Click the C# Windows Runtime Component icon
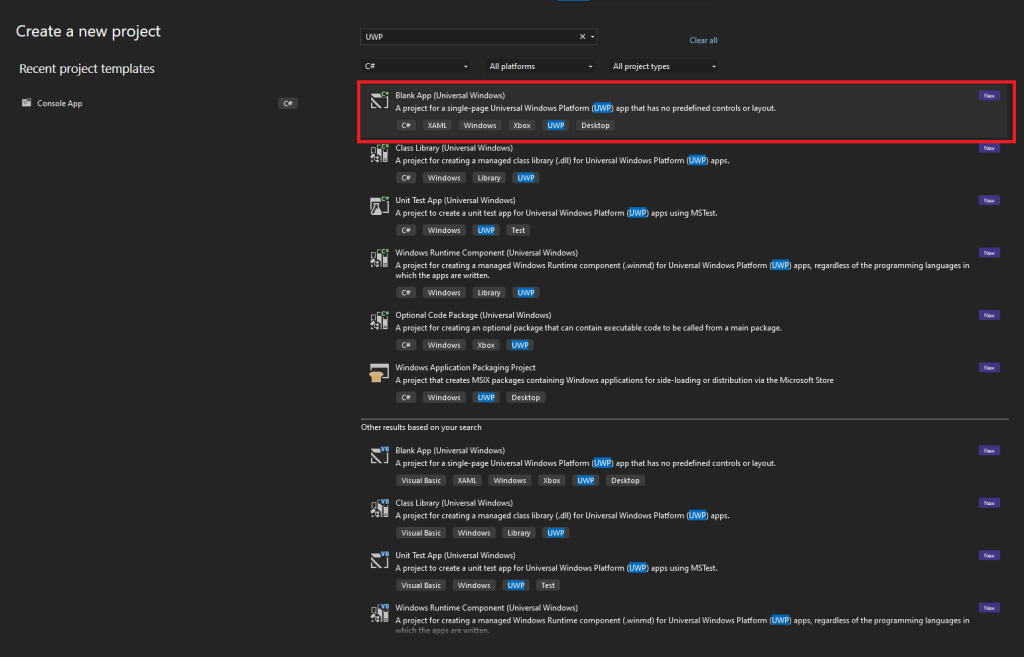The width and height of the screenshot is (1024, 657). coord(379,258)
